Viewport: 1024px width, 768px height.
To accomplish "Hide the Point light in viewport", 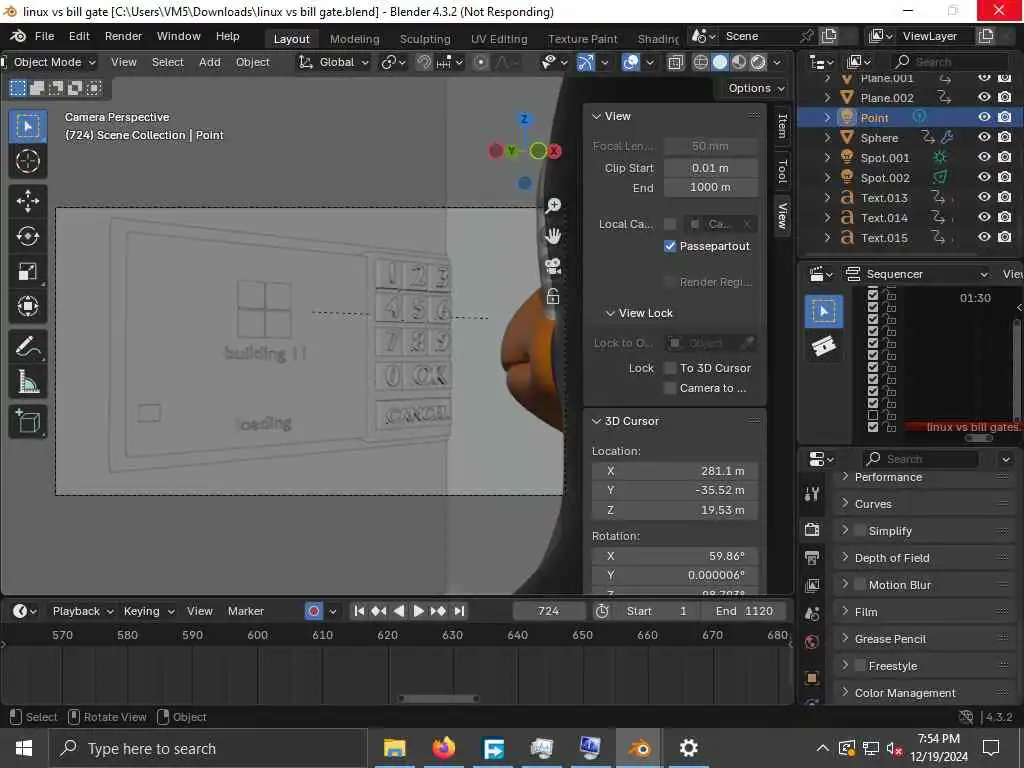I will 984,118.
